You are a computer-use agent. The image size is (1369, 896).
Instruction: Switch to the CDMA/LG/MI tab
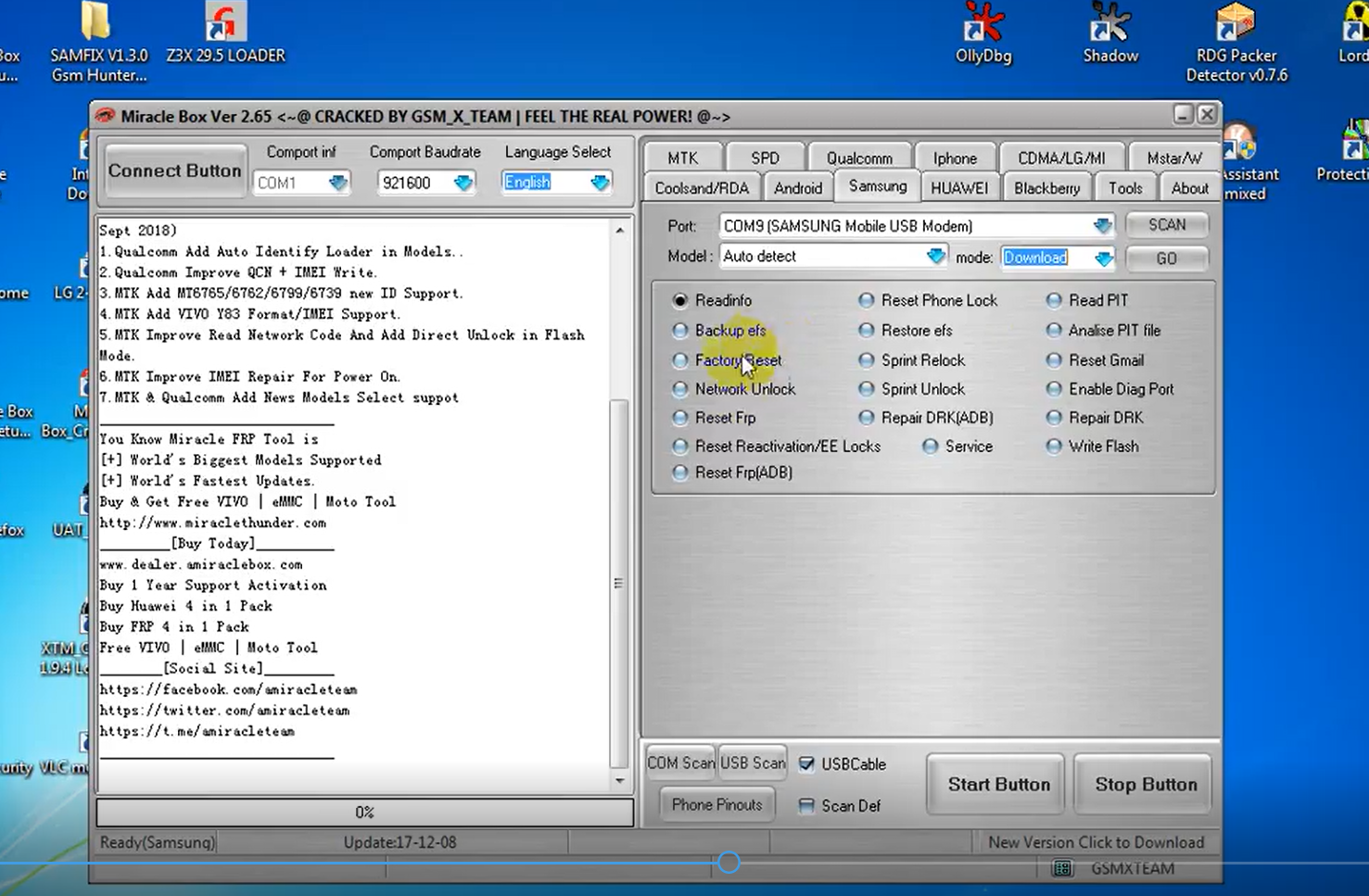(x=1061, y=158)
